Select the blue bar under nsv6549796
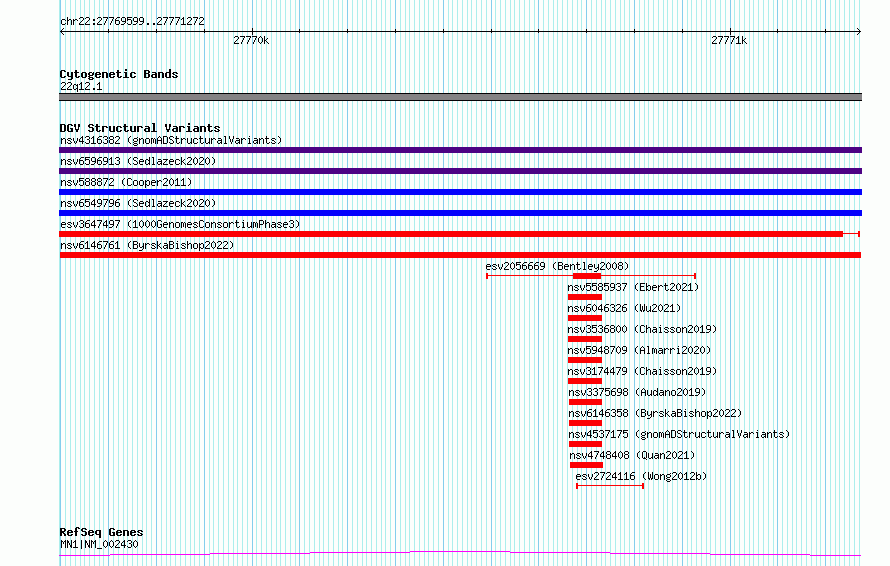 [460, 213]
